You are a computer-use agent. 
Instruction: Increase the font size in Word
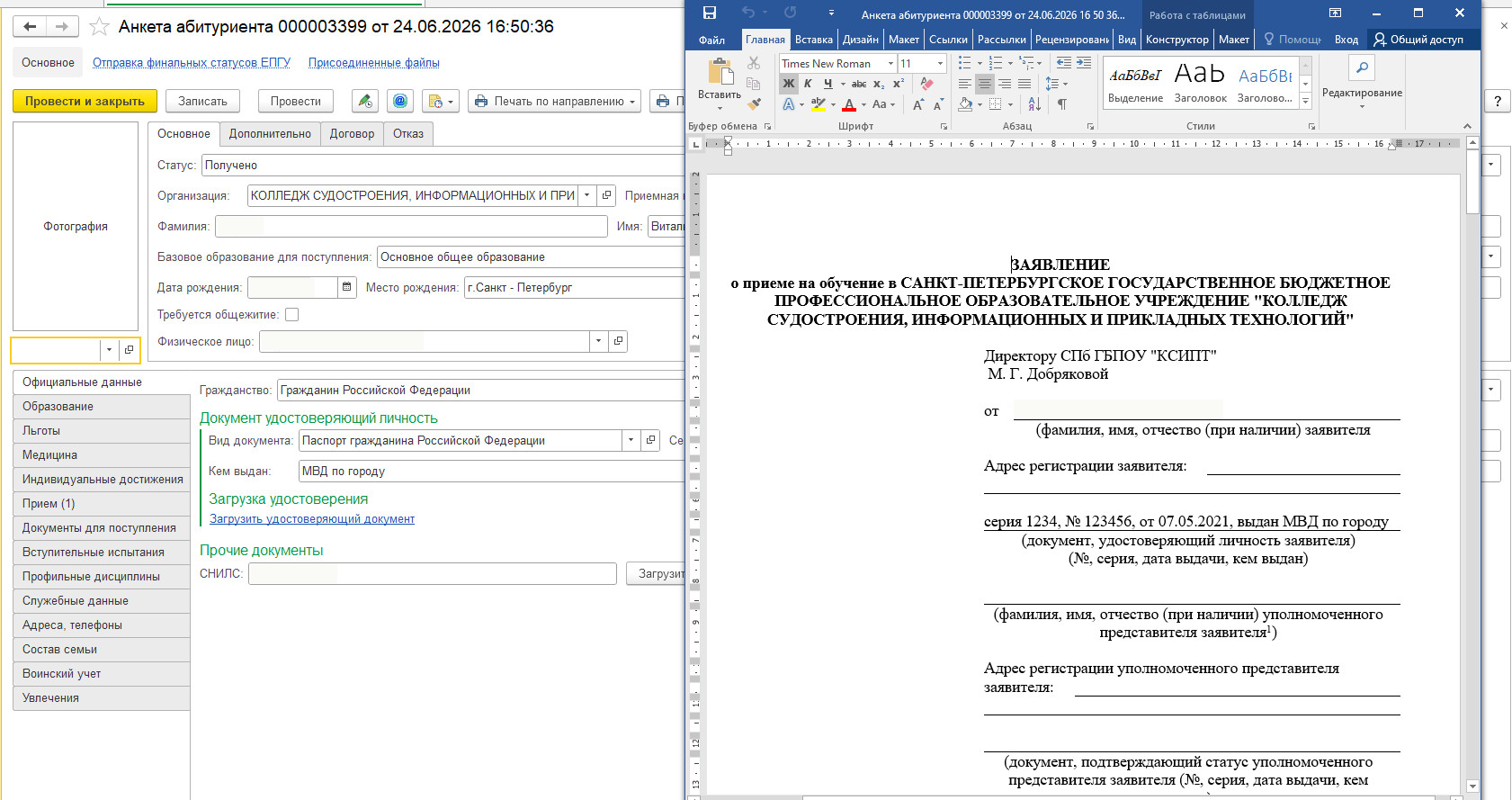pyautogui.click(x=918, y=104)
